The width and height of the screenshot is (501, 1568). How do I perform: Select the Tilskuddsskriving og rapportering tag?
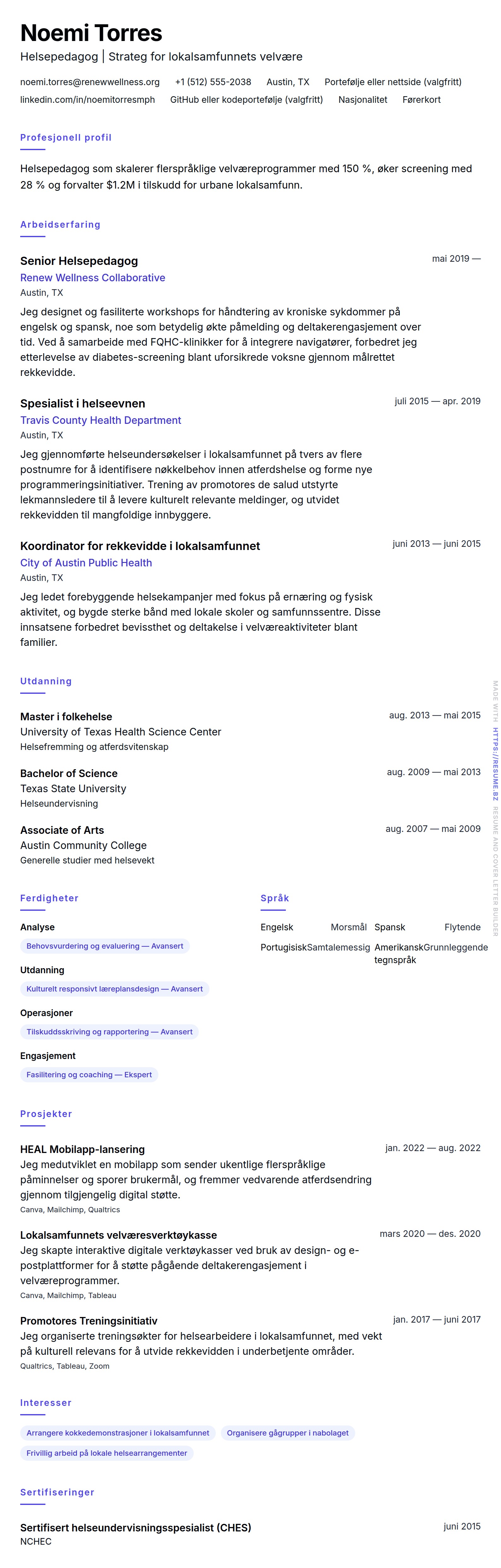point(109,1032)
